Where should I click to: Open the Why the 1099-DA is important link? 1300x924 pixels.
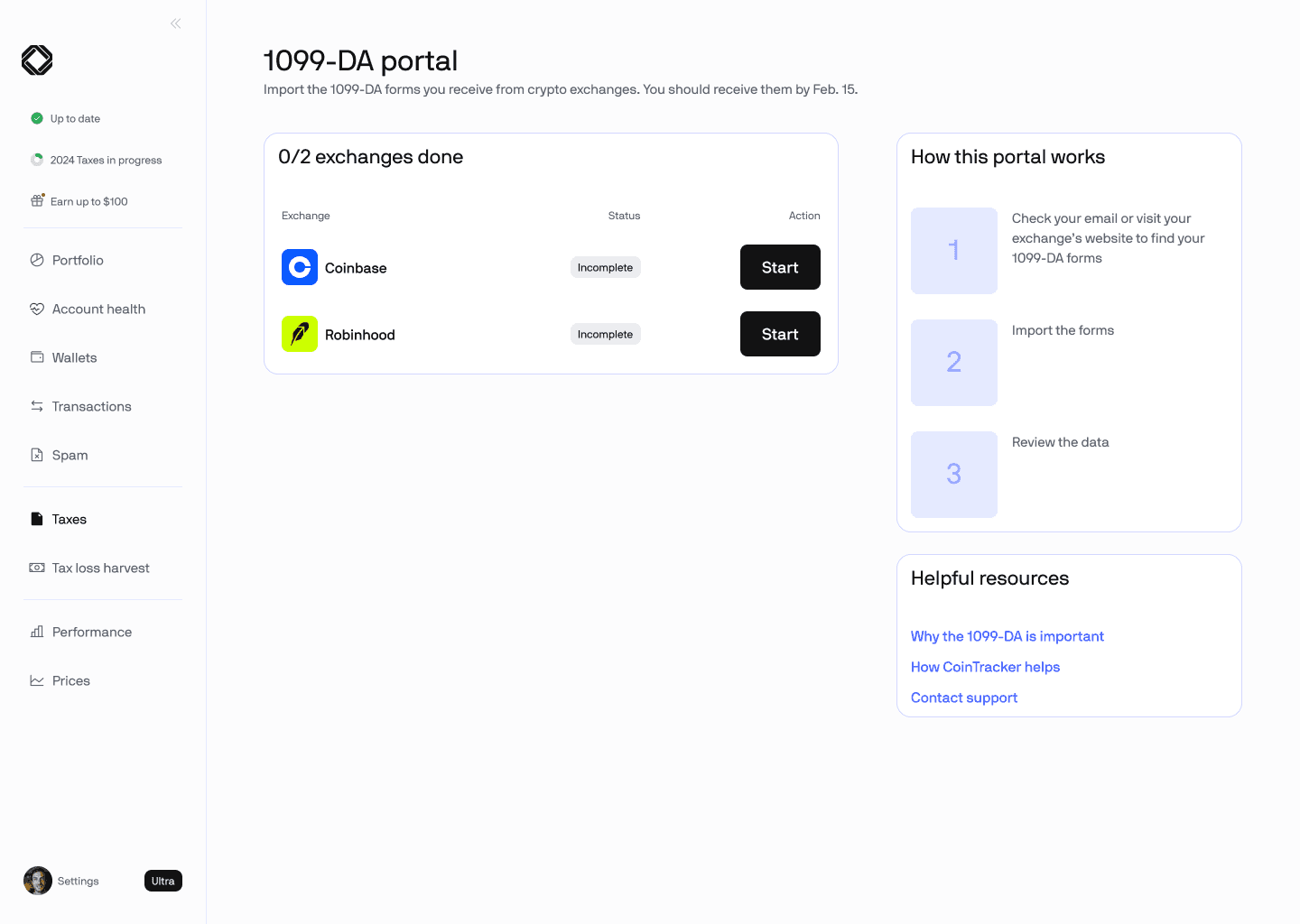point(1007,636)
